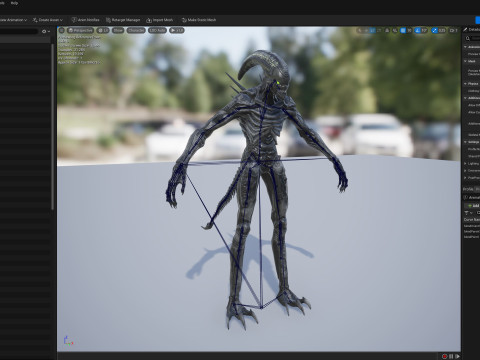
Task: Open the Help menu
Action: 14,3
